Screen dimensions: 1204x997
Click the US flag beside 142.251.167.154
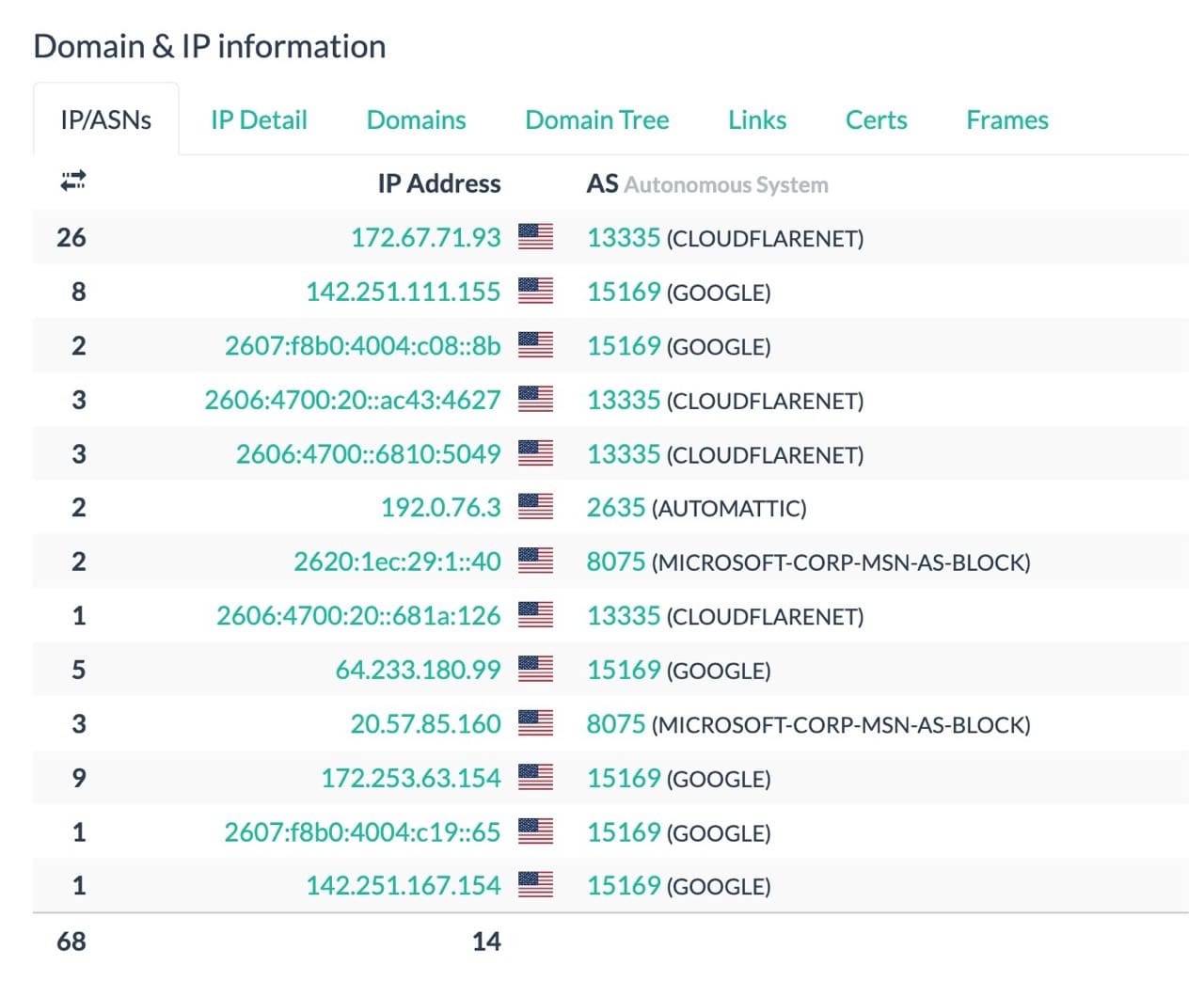(535, 885)
